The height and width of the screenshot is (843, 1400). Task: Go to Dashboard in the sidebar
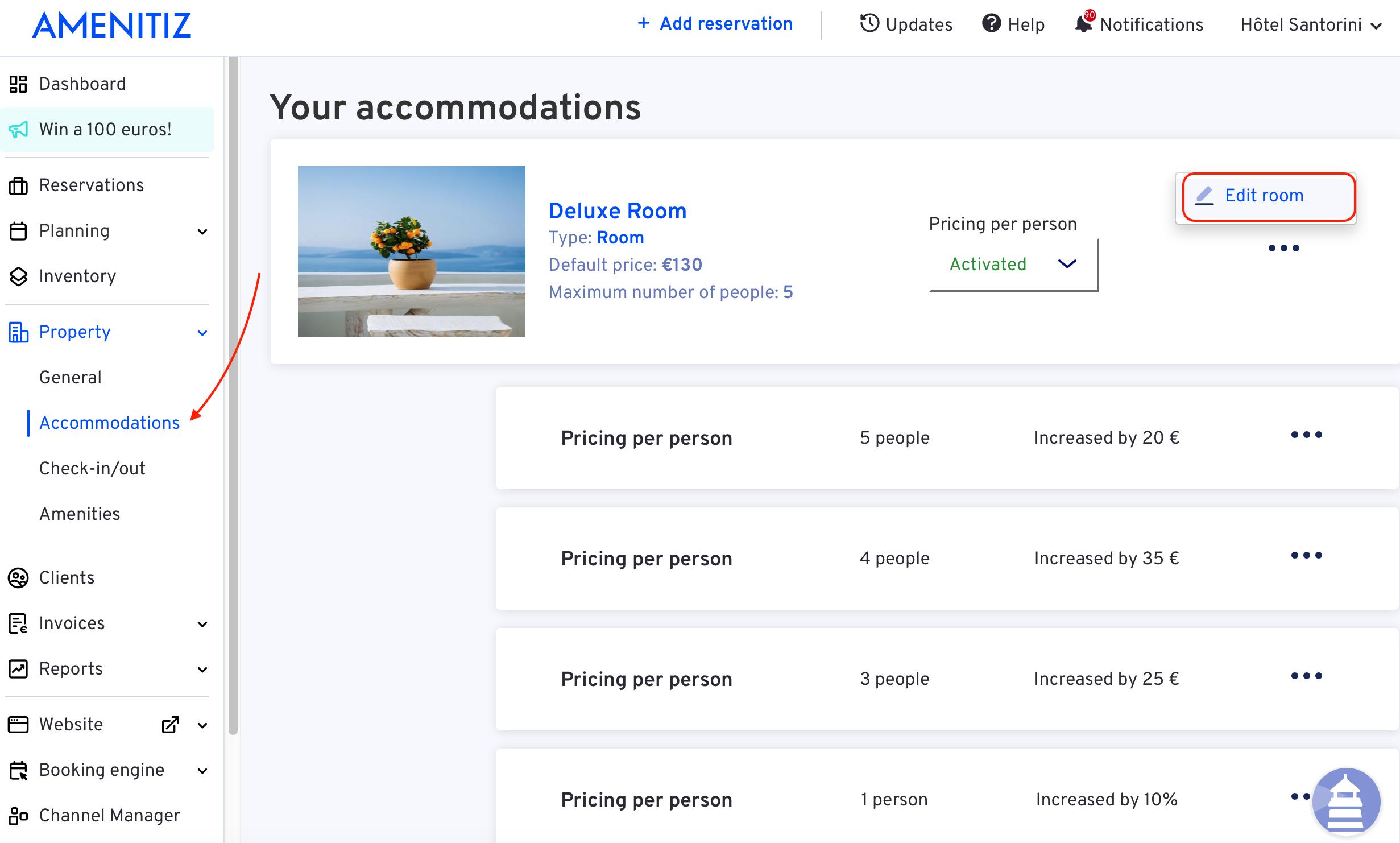pyautogui.click(x=82, y=84)
